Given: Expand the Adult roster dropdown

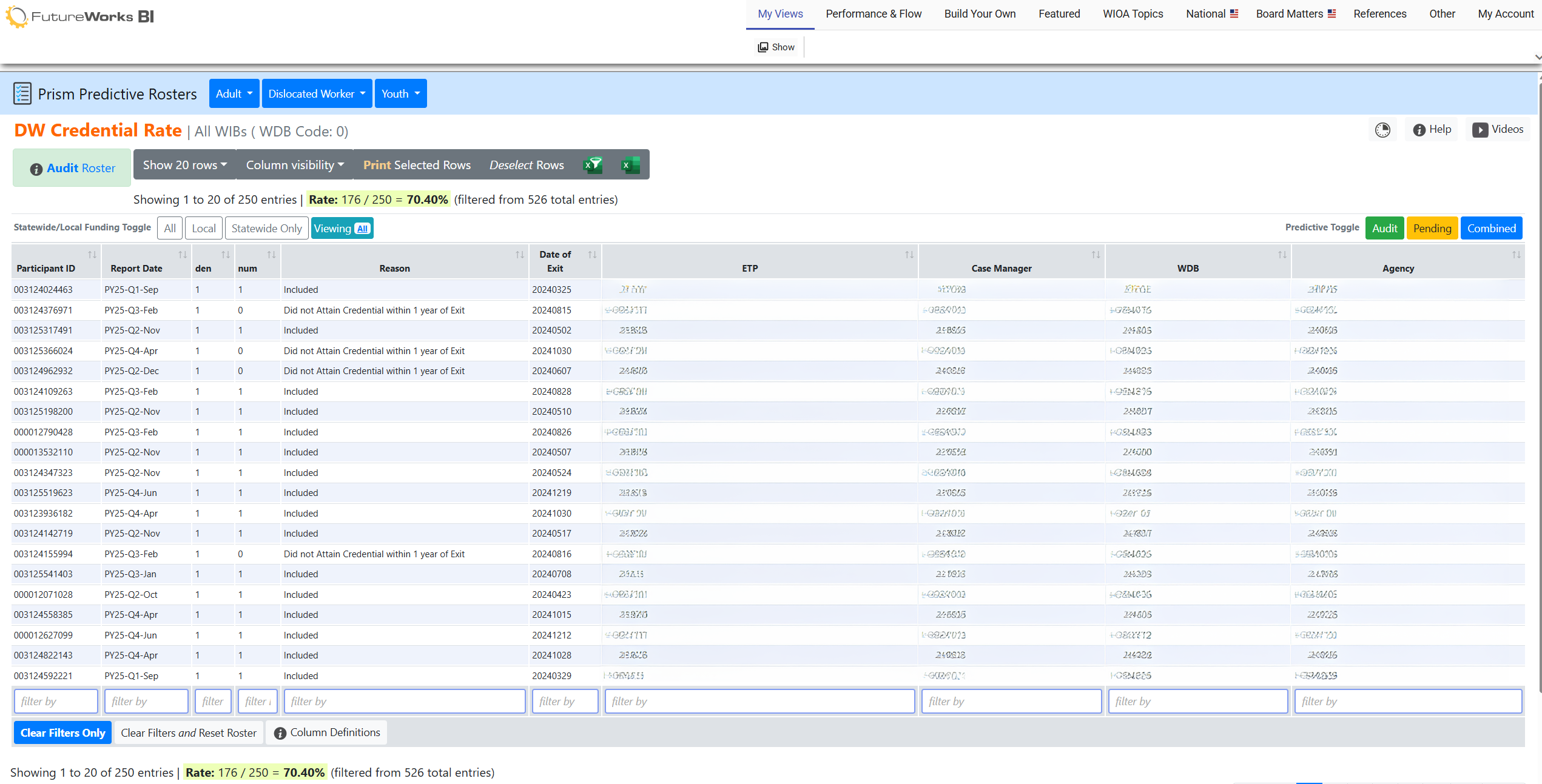Looking at the screenshot, I should coord(234,93).
